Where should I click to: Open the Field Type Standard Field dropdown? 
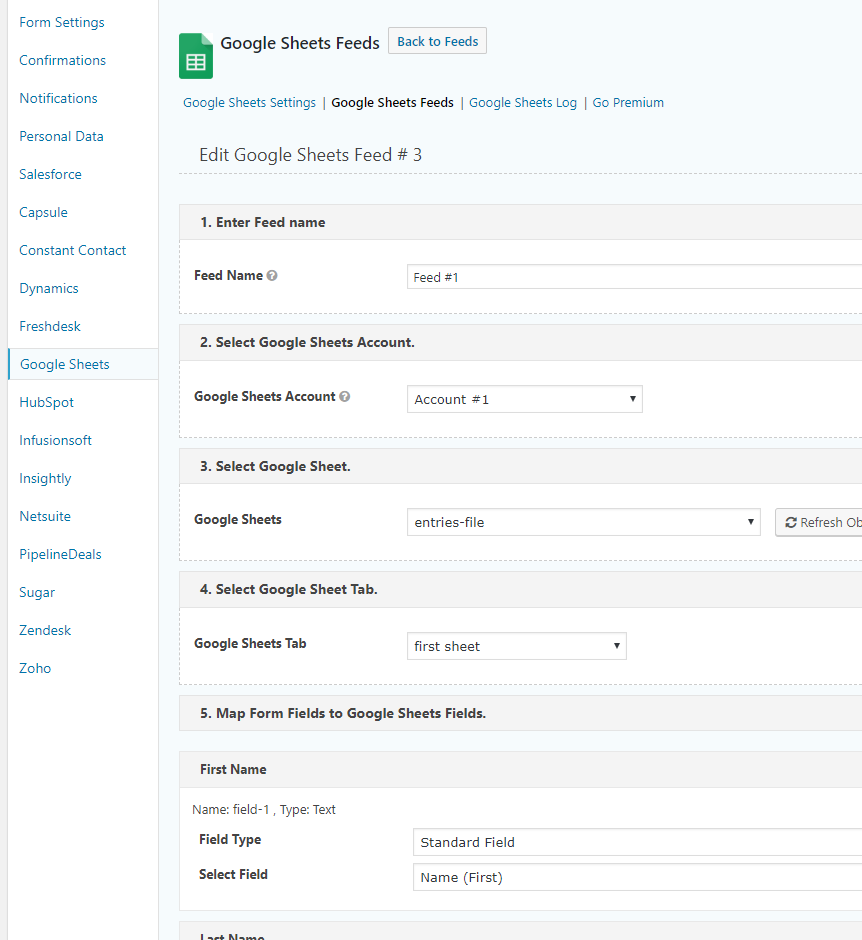click(637, 842)
